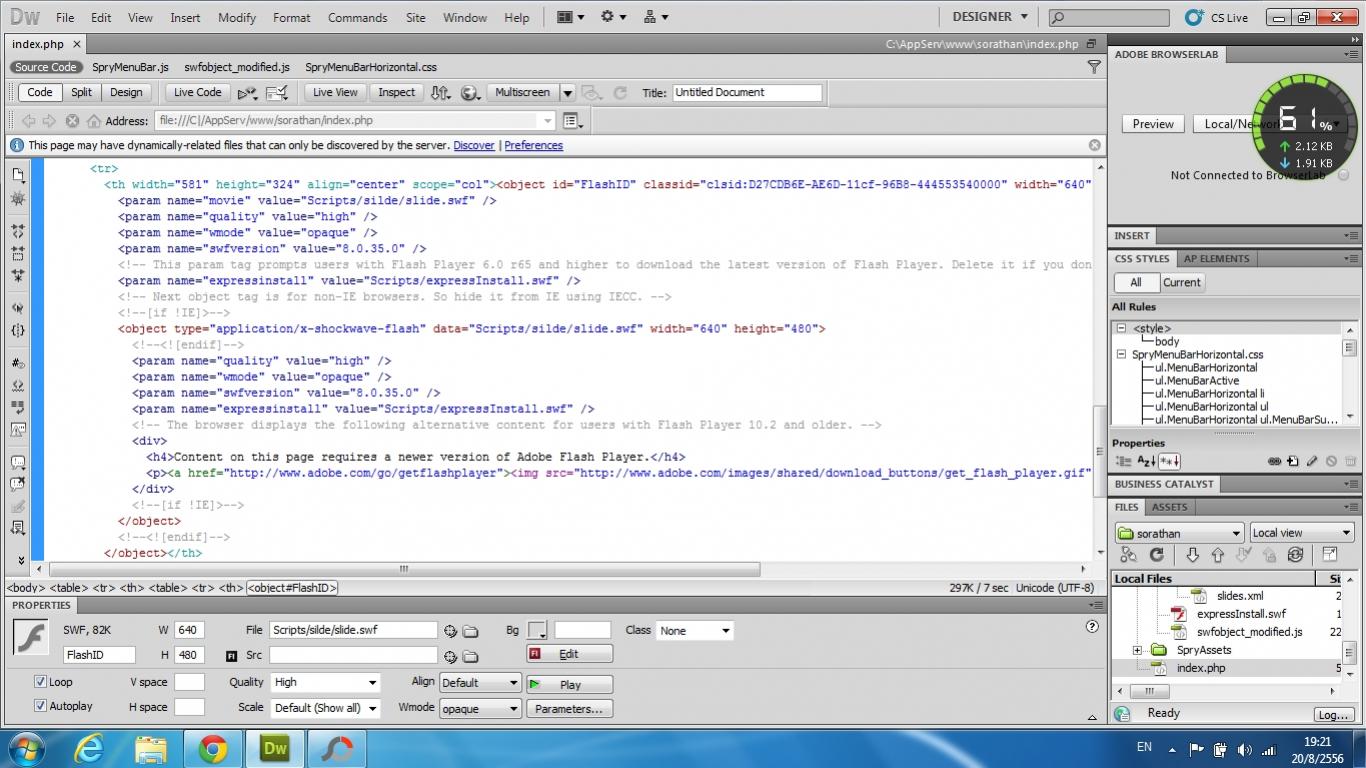Screen dimensions: 1366x768
Task: Open properties panel help icon
Action: 1092,627
